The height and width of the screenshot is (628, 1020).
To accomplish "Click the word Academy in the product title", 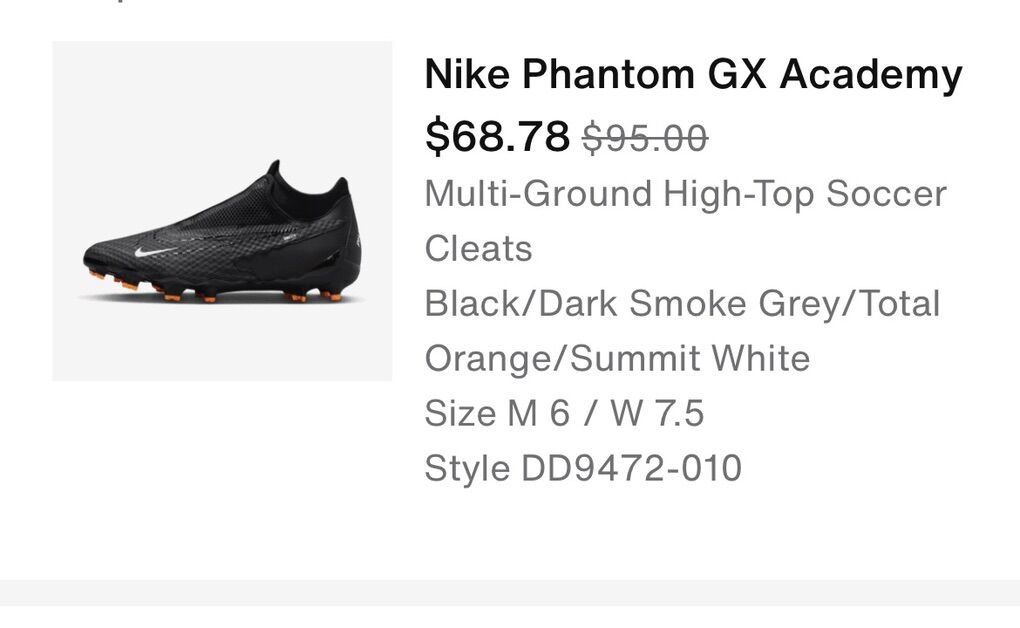I will (x=871, y=74).
